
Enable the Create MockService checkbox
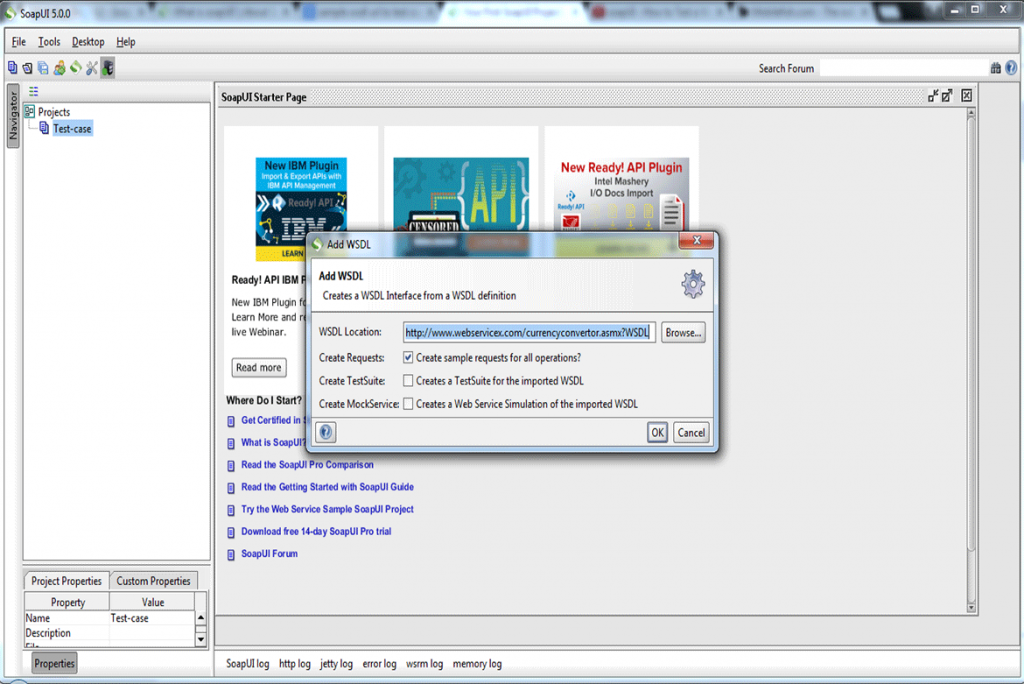coord(408,404)
